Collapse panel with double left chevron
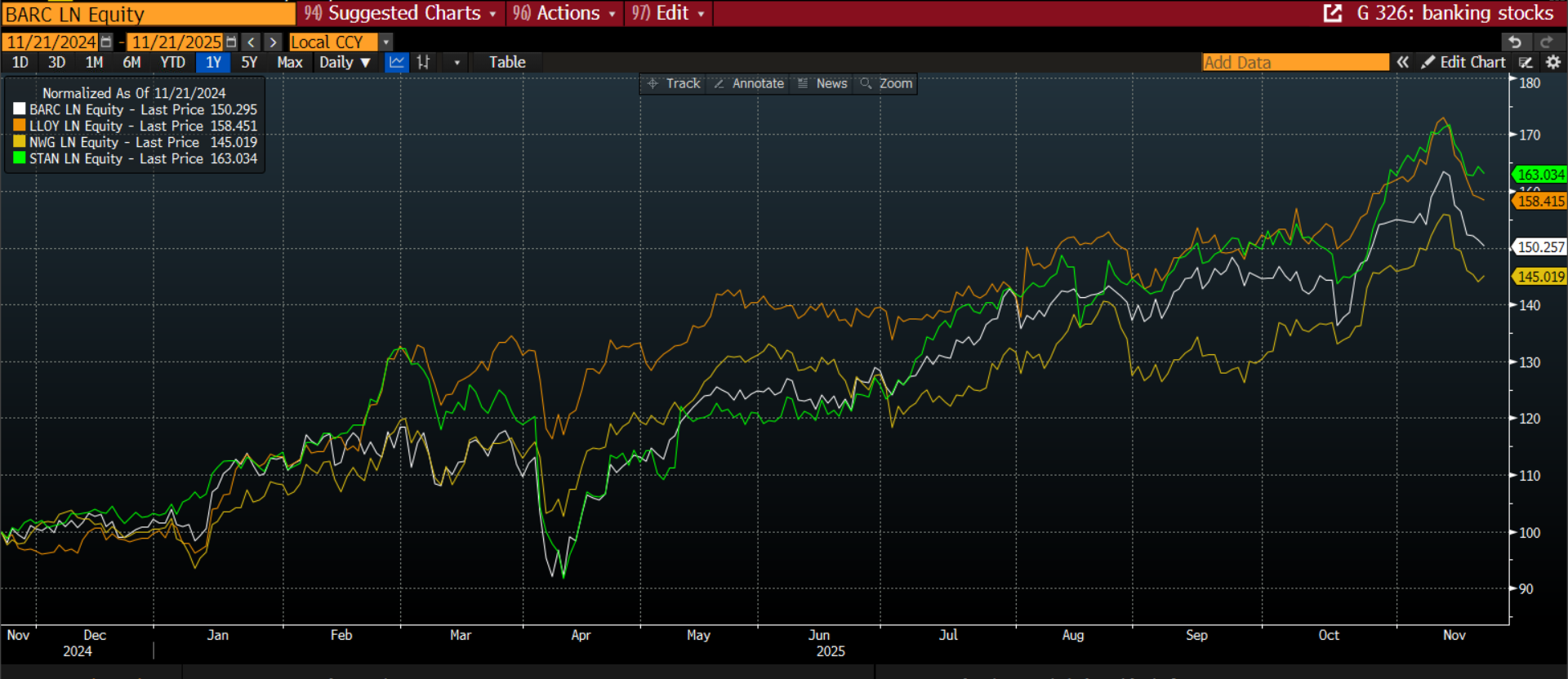The width and height of the screenshot is (1568, 679). (x=1402, y=62)
